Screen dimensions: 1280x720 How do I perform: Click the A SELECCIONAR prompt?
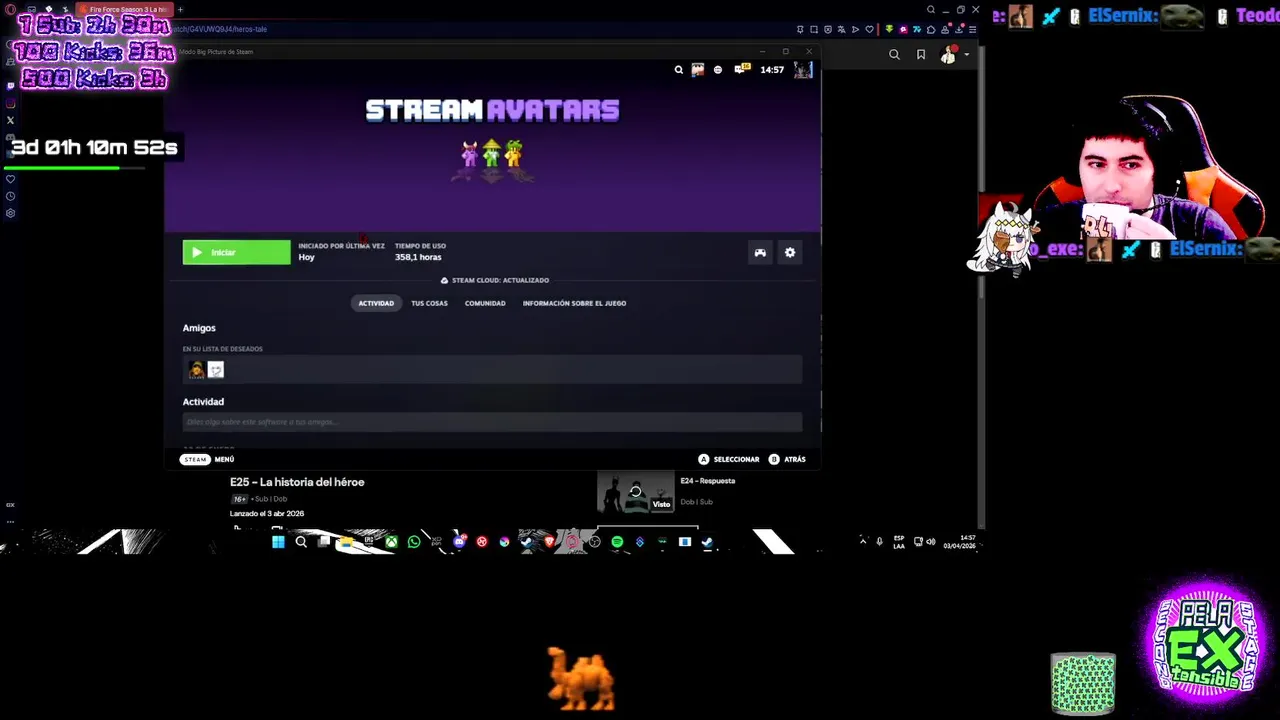coord(729,459)
